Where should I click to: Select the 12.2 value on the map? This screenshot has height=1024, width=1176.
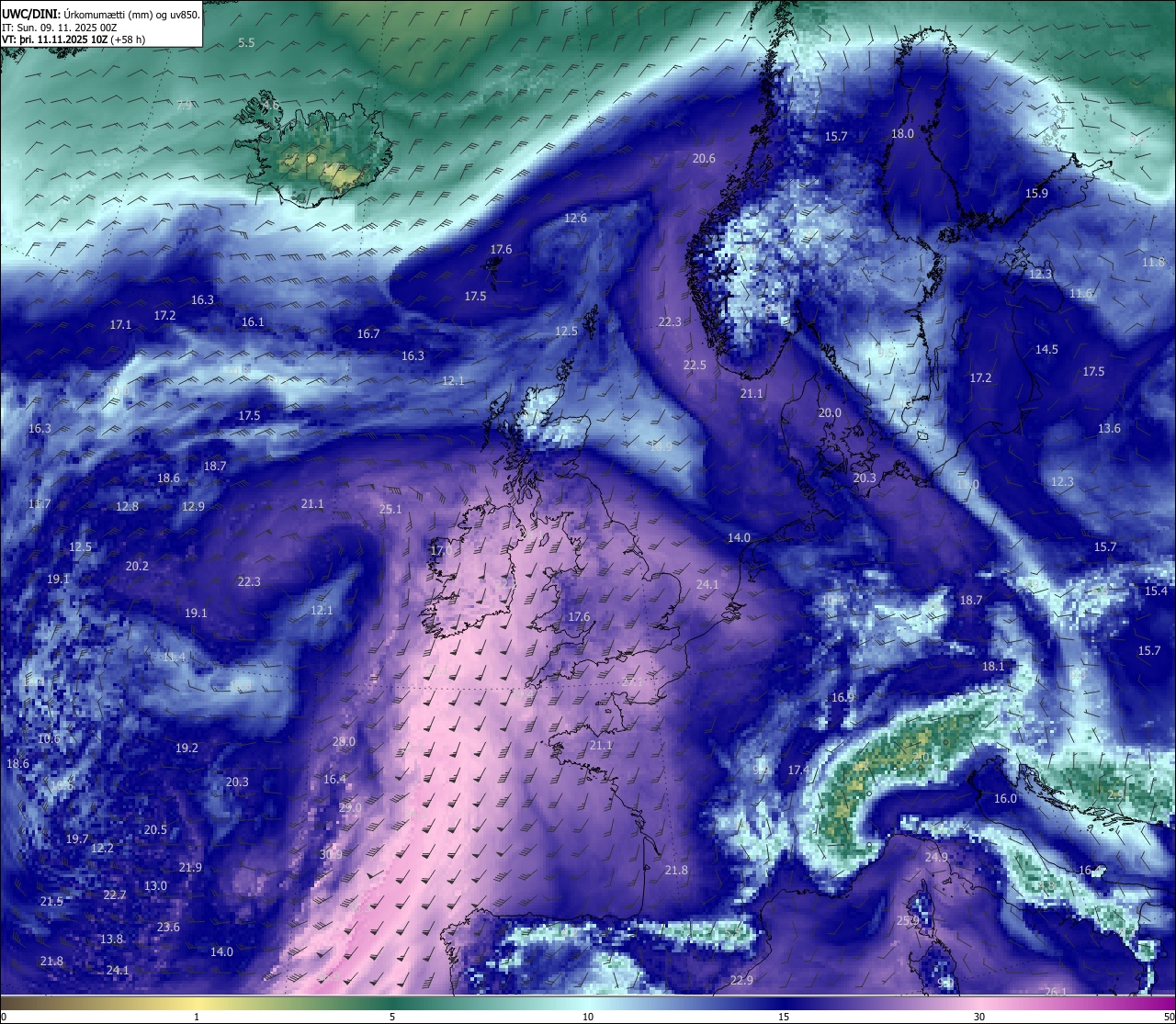click(x=102, y=849)
